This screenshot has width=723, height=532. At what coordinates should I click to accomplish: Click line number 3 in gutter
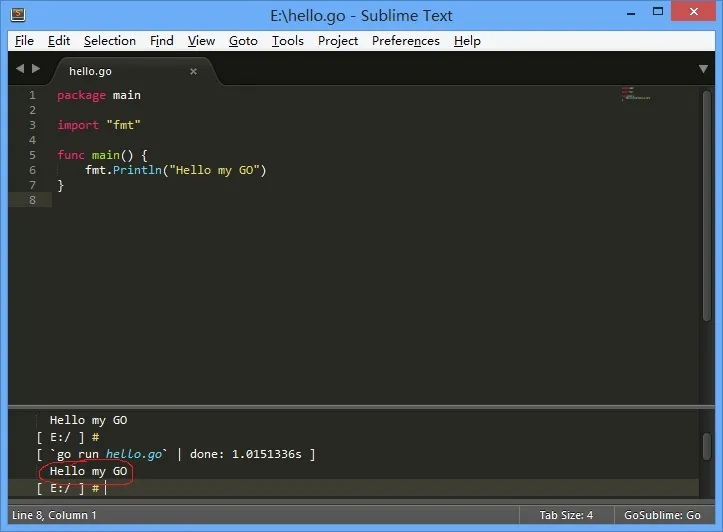tap(32, 125)
